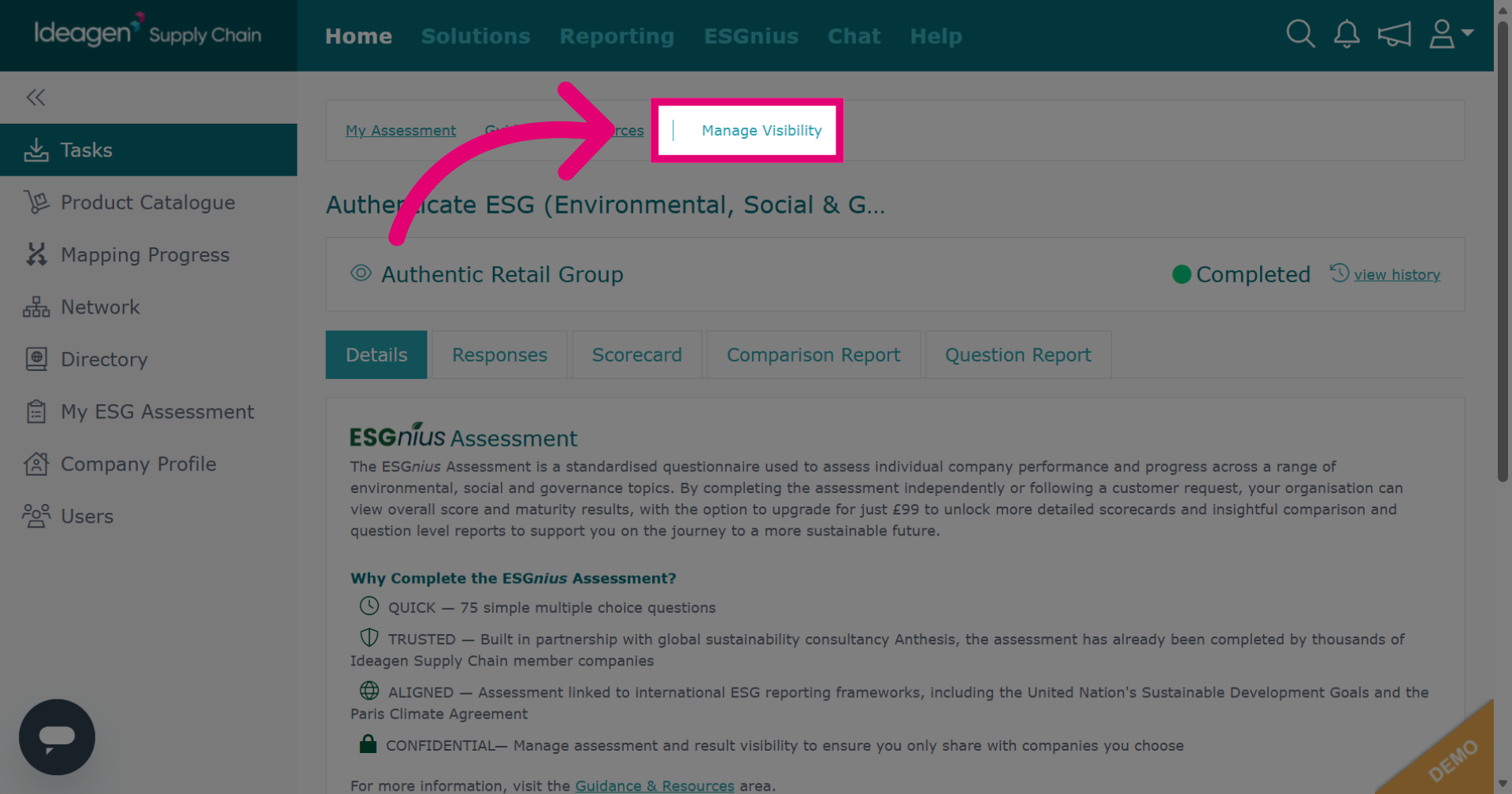Click Directory book icon
Image resolution: width=1512 pixels, height=794 pixels.
click(36, 359)
